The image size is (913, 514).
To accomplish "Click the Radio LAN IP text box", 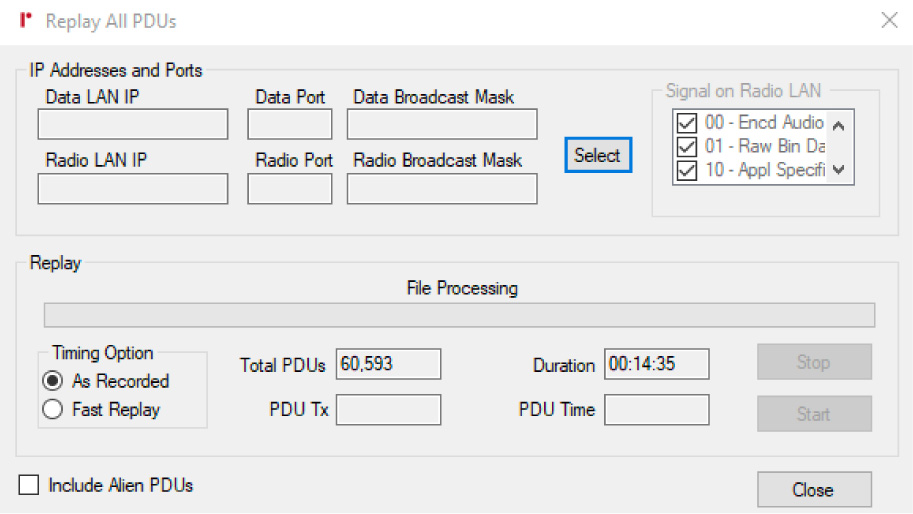I will coord(133,189).
